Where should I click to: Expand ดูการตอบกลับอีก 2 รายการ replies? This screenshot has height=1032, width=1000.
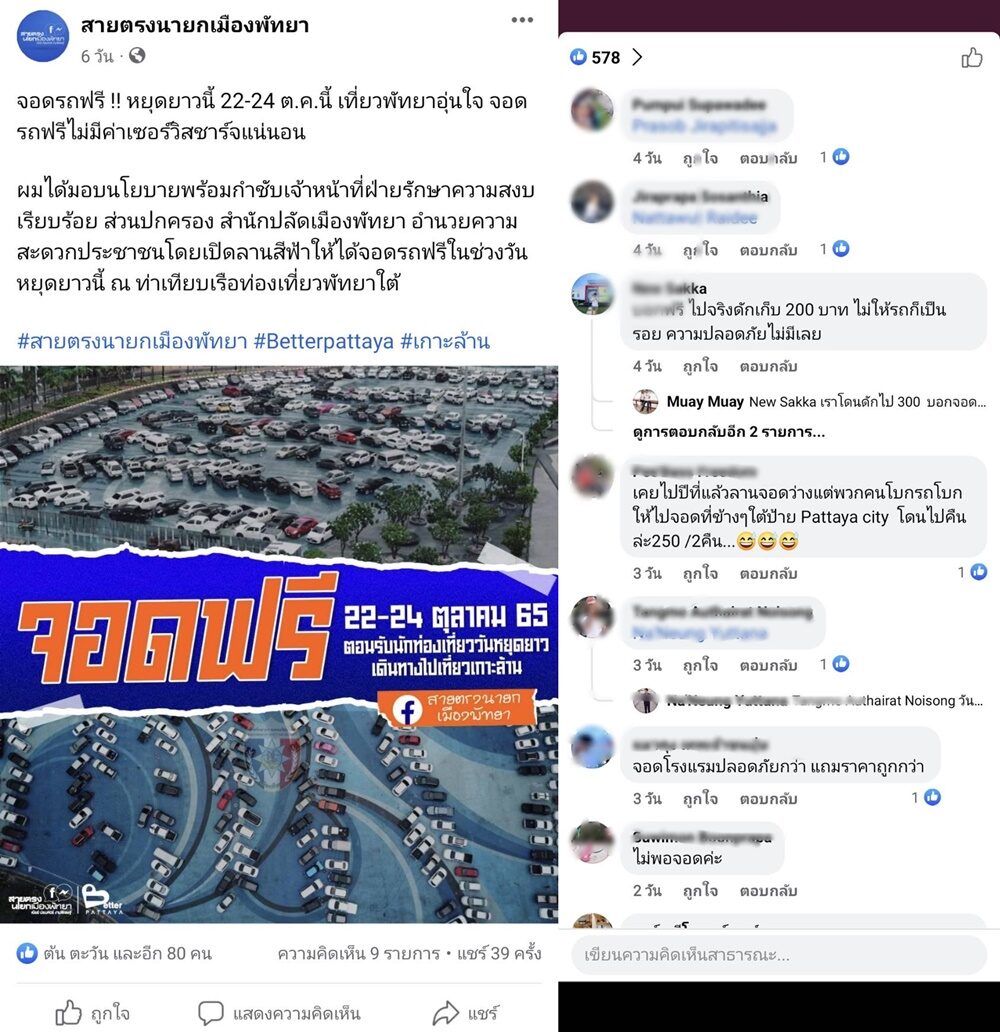coord(728,432)
